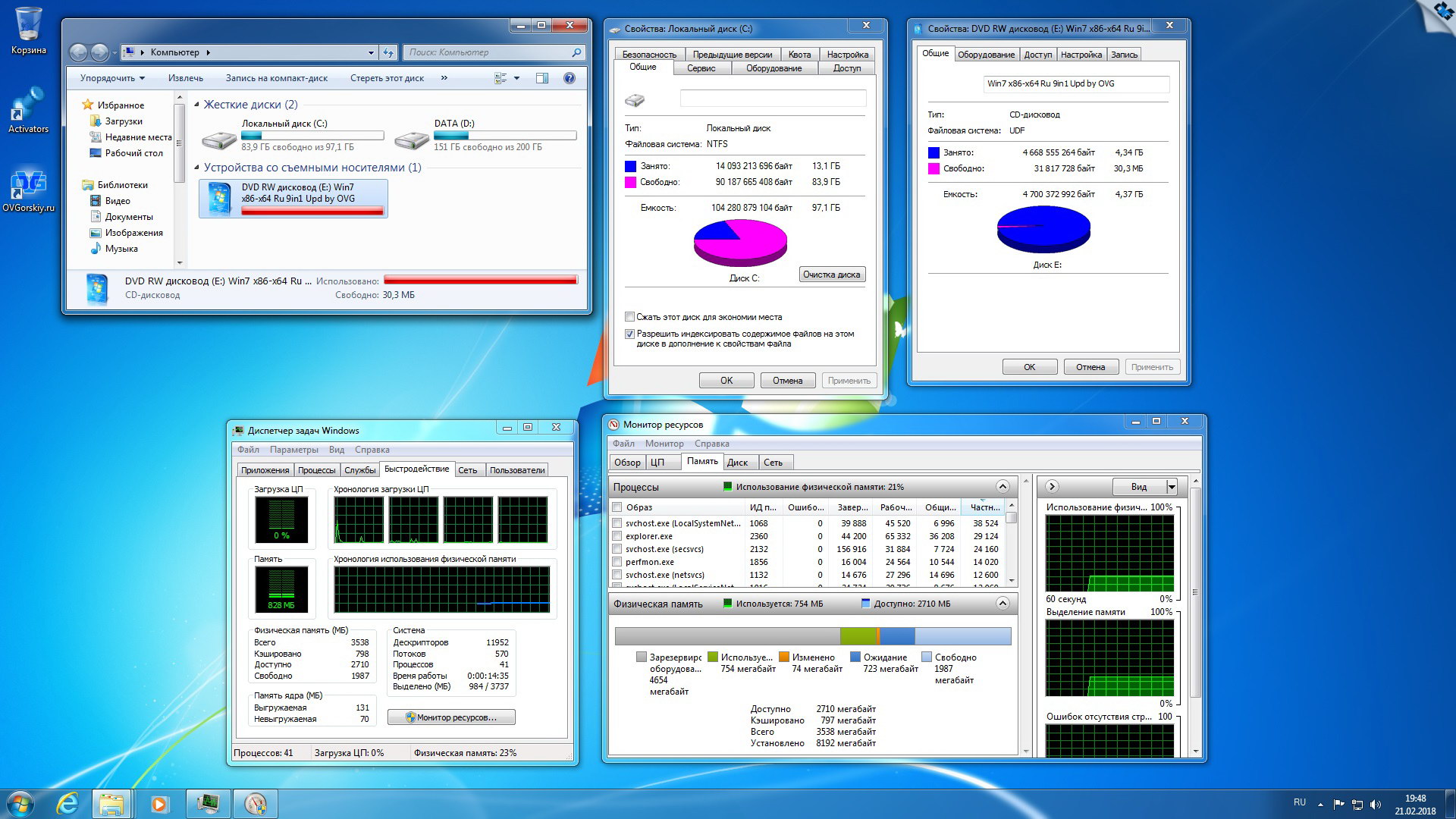The width and height of the screenshot is (1456, 819).
Task: Click the Start orb button
Action: (20, 803)
